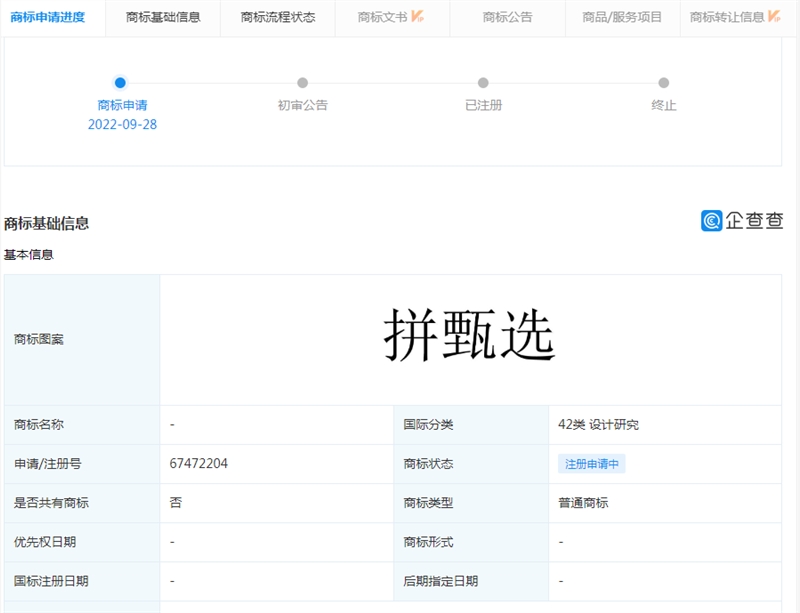
Task: Open the 商标基础信息 tab
Action: [x=163, y=17]
